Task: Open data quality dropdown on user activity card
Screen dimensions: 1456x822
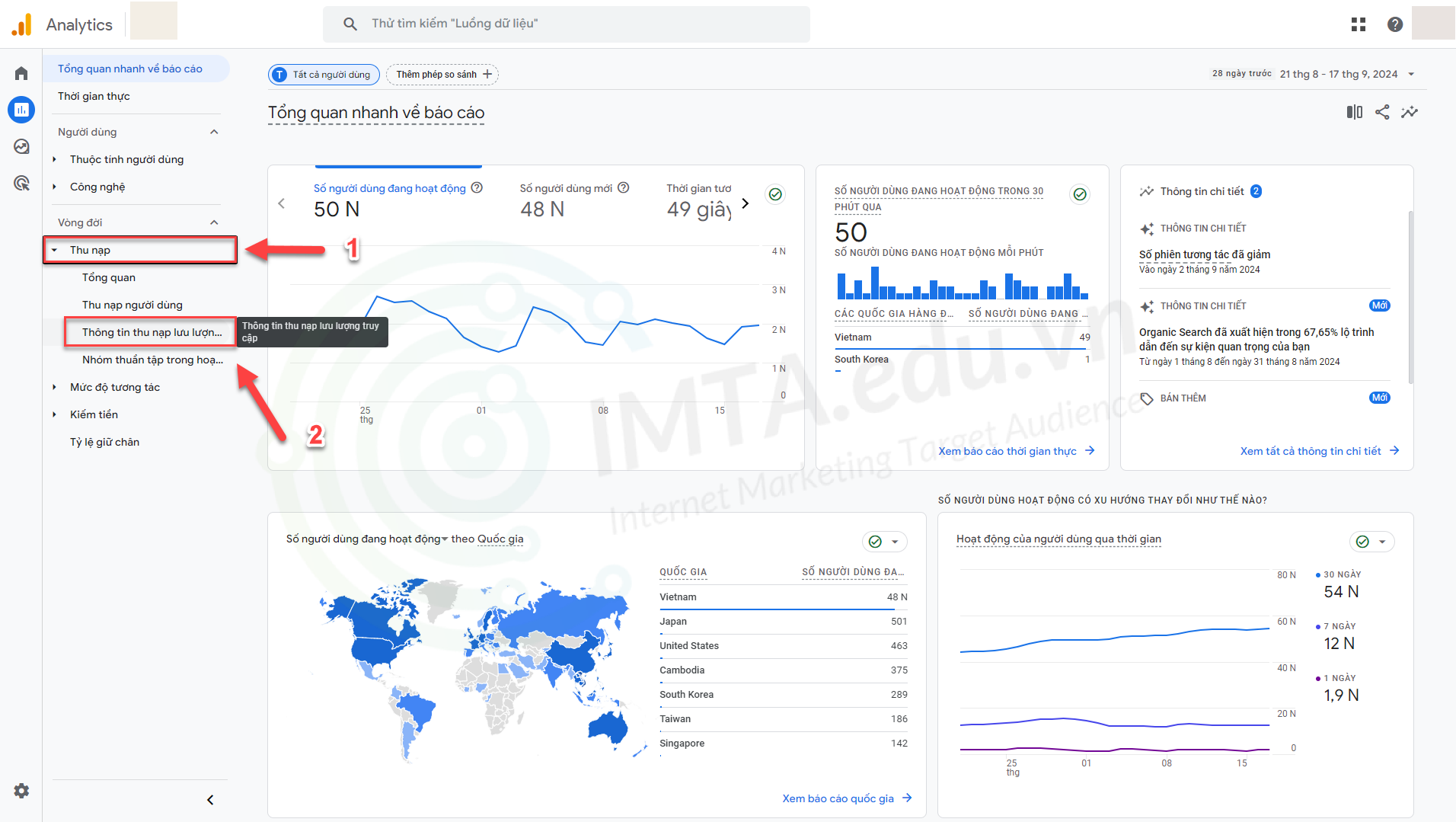Action: [x=1372, y=542]
